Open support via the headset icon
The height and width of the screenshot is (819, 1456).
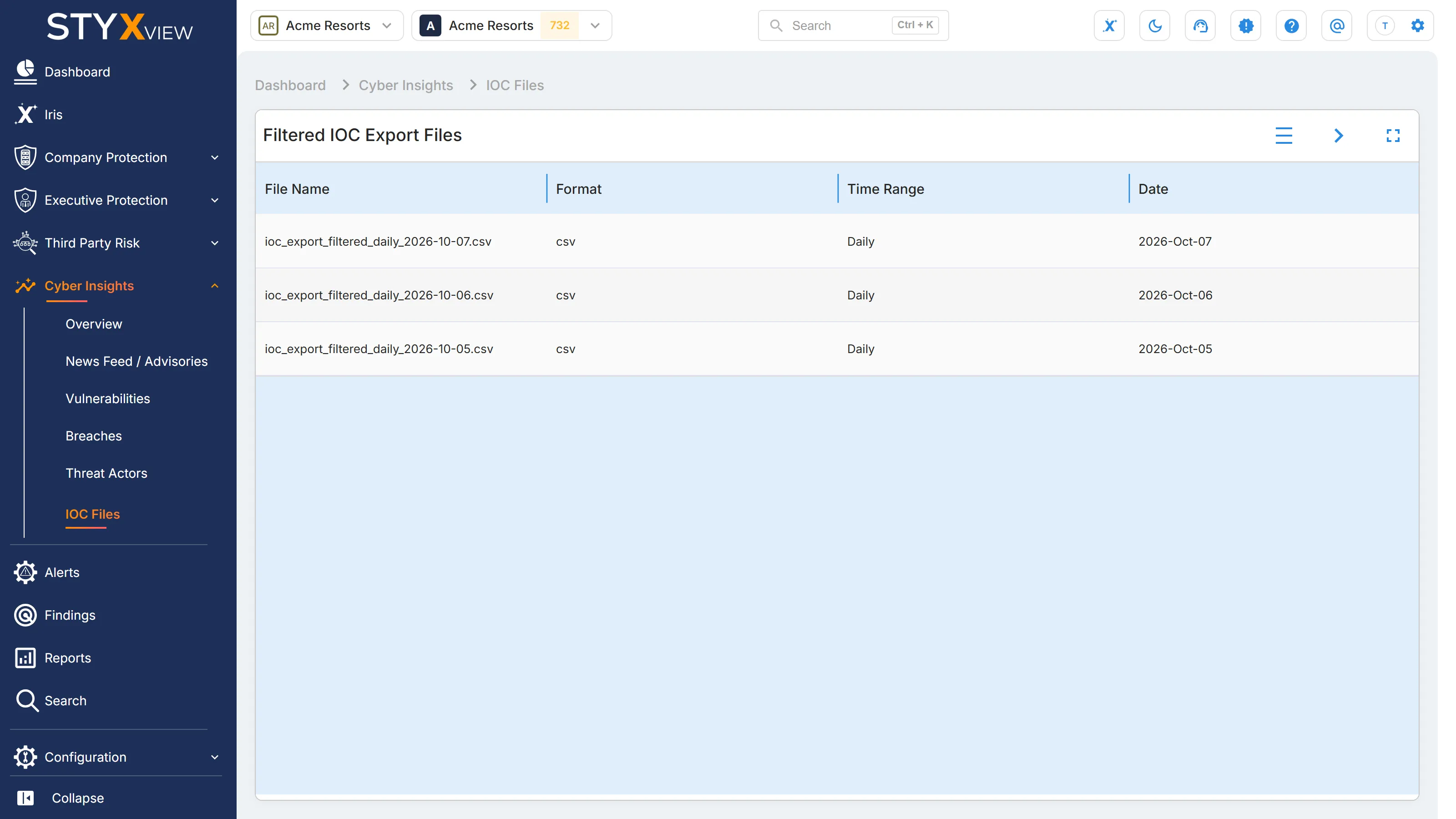1201,25
